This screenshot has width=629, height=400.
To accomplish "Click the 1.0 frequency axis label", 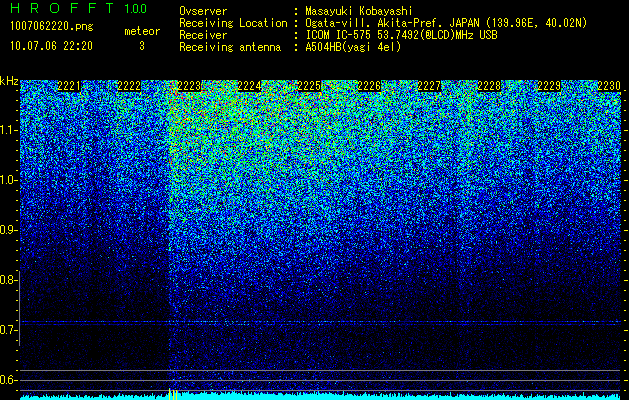I will 9,181.
